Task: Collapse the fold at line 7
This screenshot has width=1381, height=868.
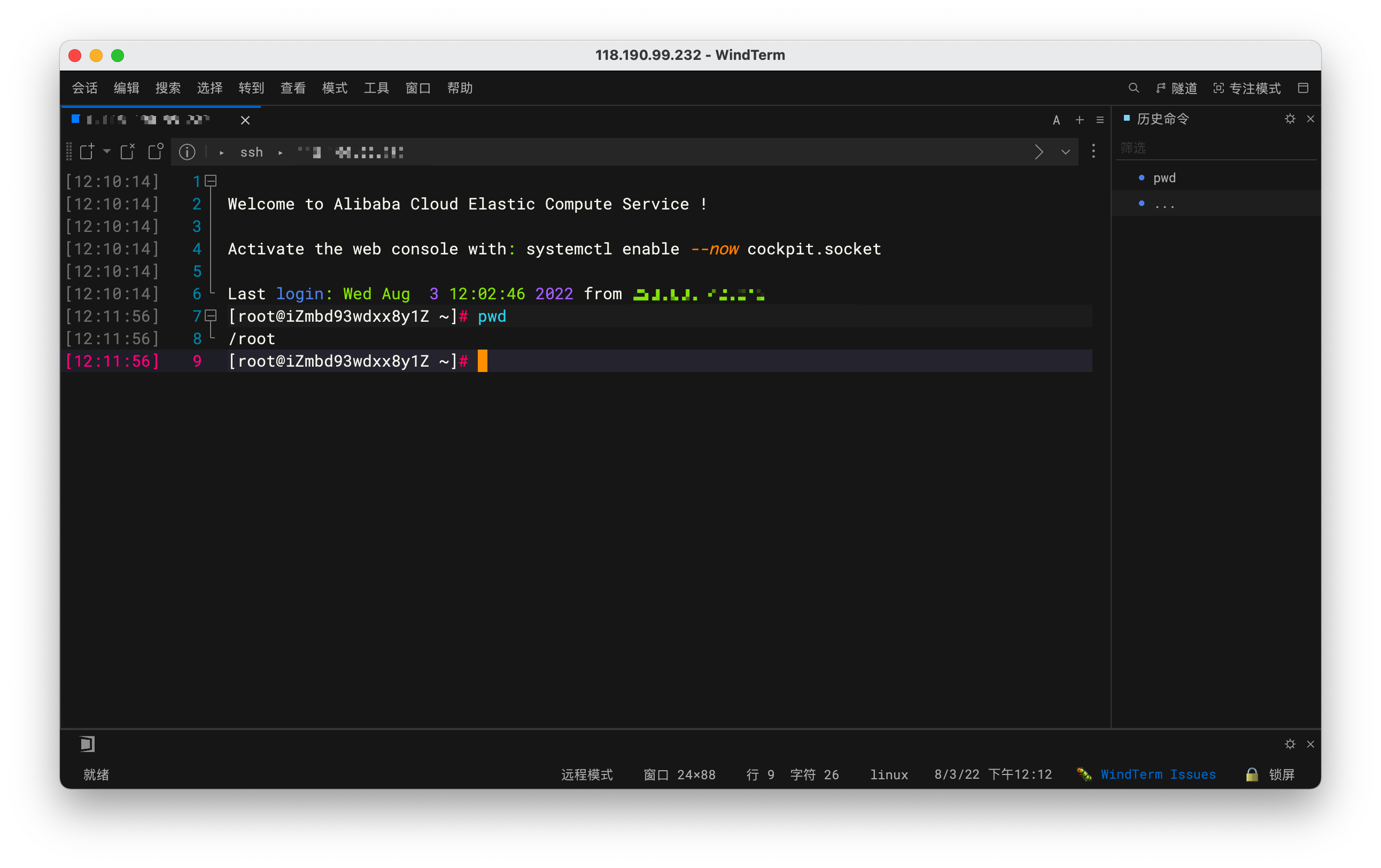Action: pyautogui.click(x=211, y=315)
